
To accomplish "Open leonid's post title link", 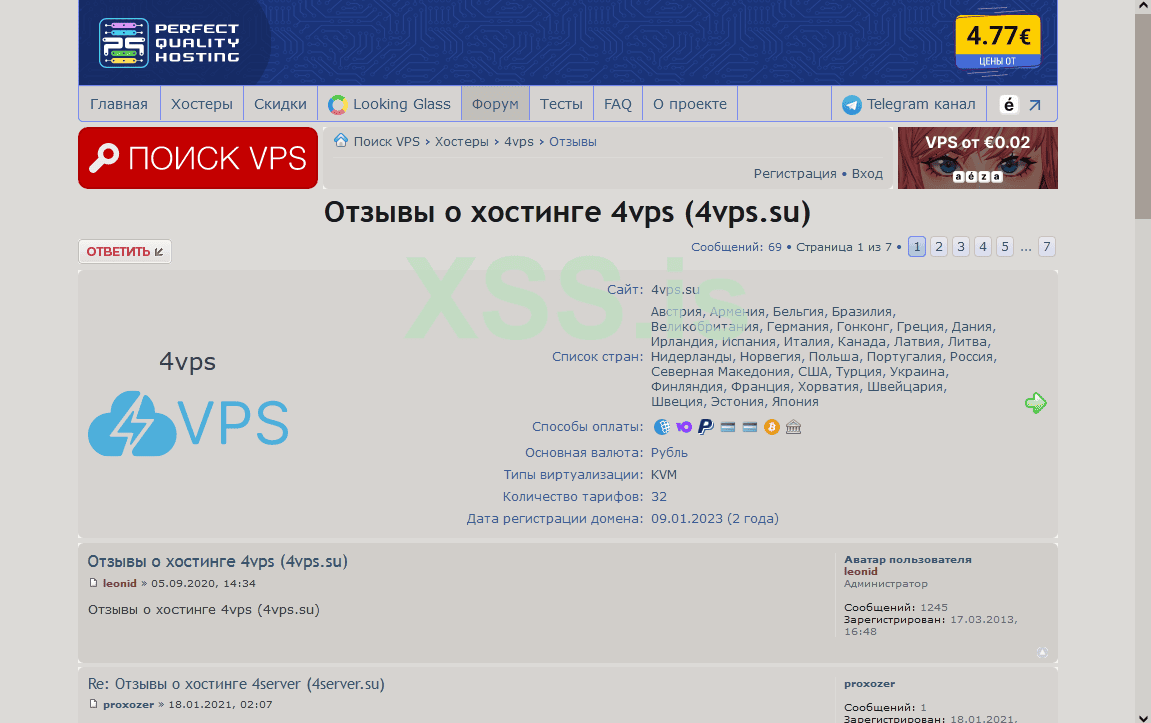I will coord(218,562).
